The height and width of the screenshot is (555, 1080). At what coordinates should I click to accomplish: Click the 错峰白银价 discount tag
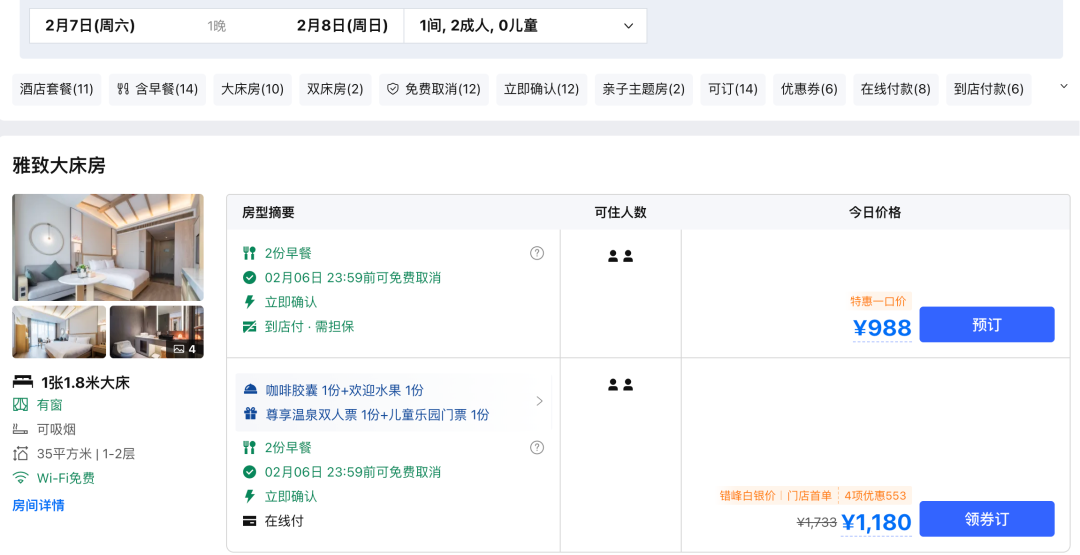click(747, 495)
